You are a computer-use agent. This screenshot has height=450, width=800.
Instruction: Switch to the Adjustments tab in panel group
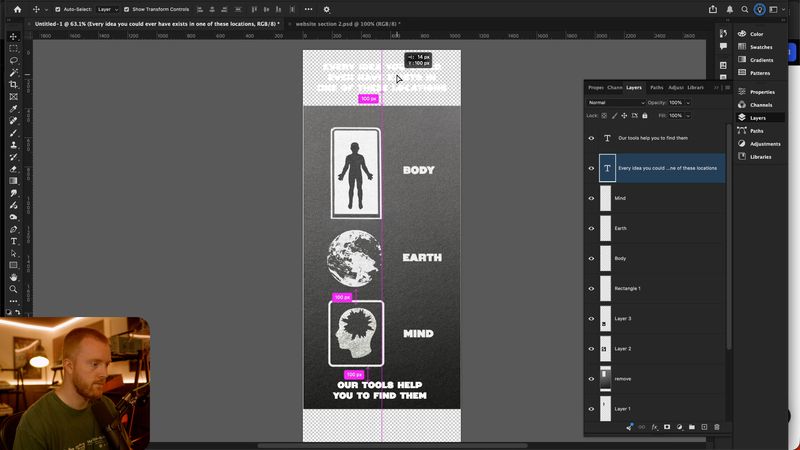(676, 88)
